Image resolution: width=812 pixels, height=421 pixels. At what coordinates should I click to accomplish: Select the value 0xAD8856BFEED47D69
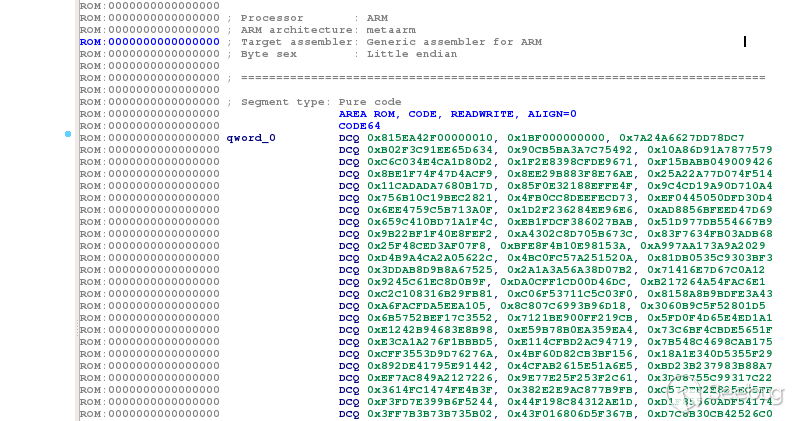tap(709, 210)
